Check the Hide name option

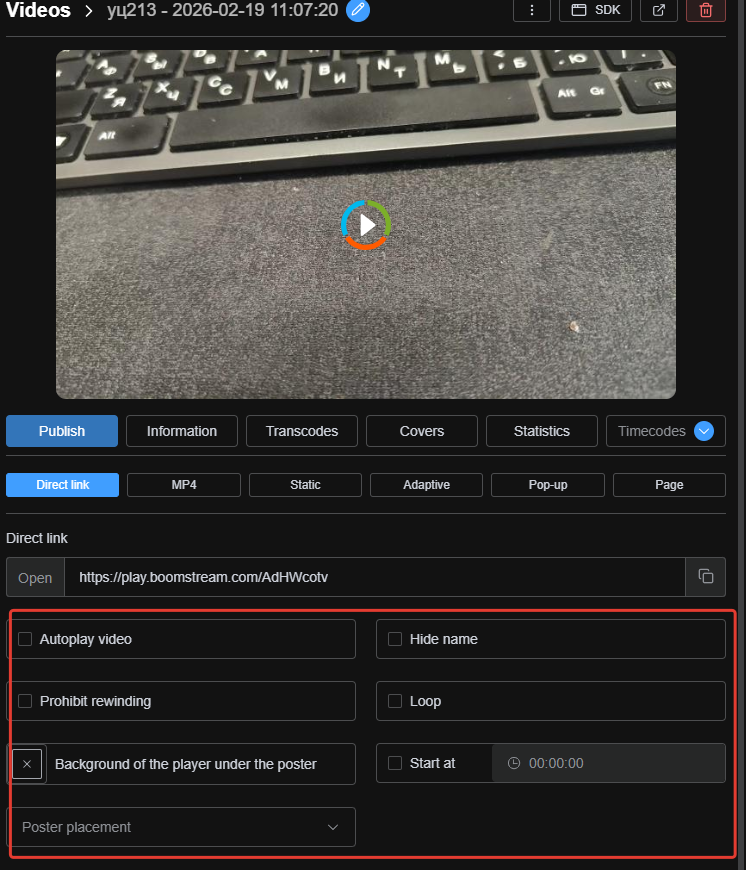[x=395, y=639]
